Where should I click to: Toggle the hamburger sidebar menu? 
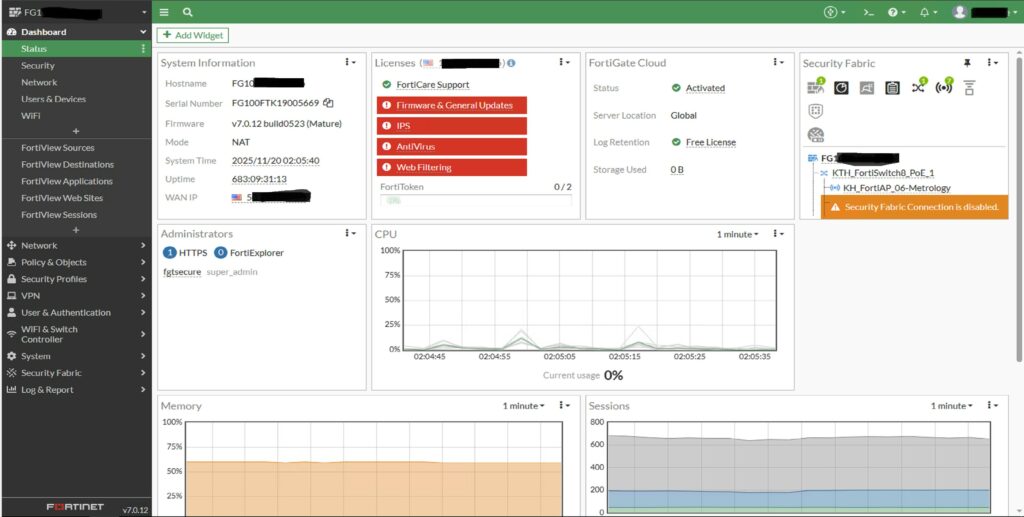[165, 12]
